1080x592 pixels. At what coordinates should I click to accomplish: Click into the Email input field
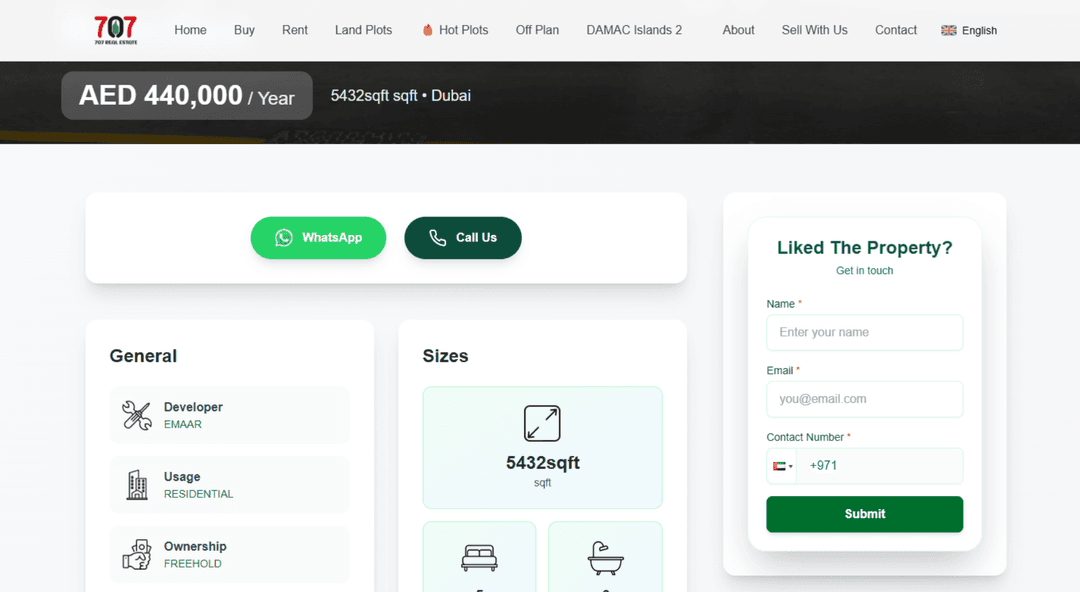pos(864,399)
